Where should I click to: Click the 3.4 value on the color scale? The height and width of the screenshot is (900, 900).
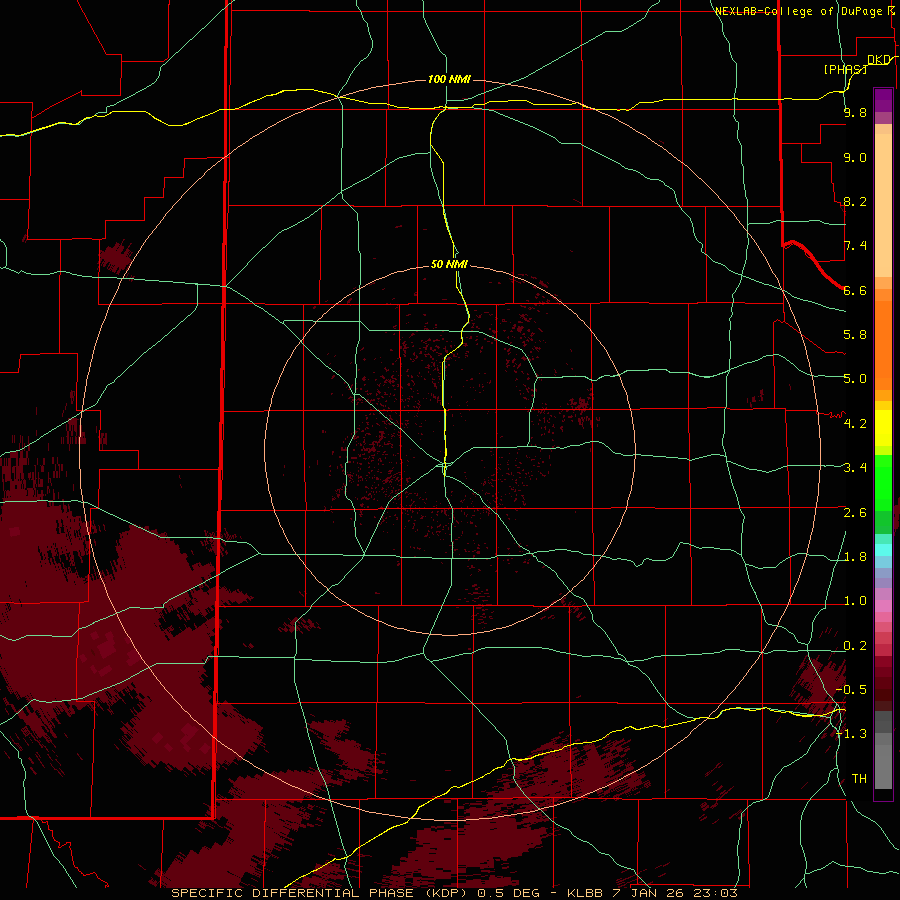(855, 468)
